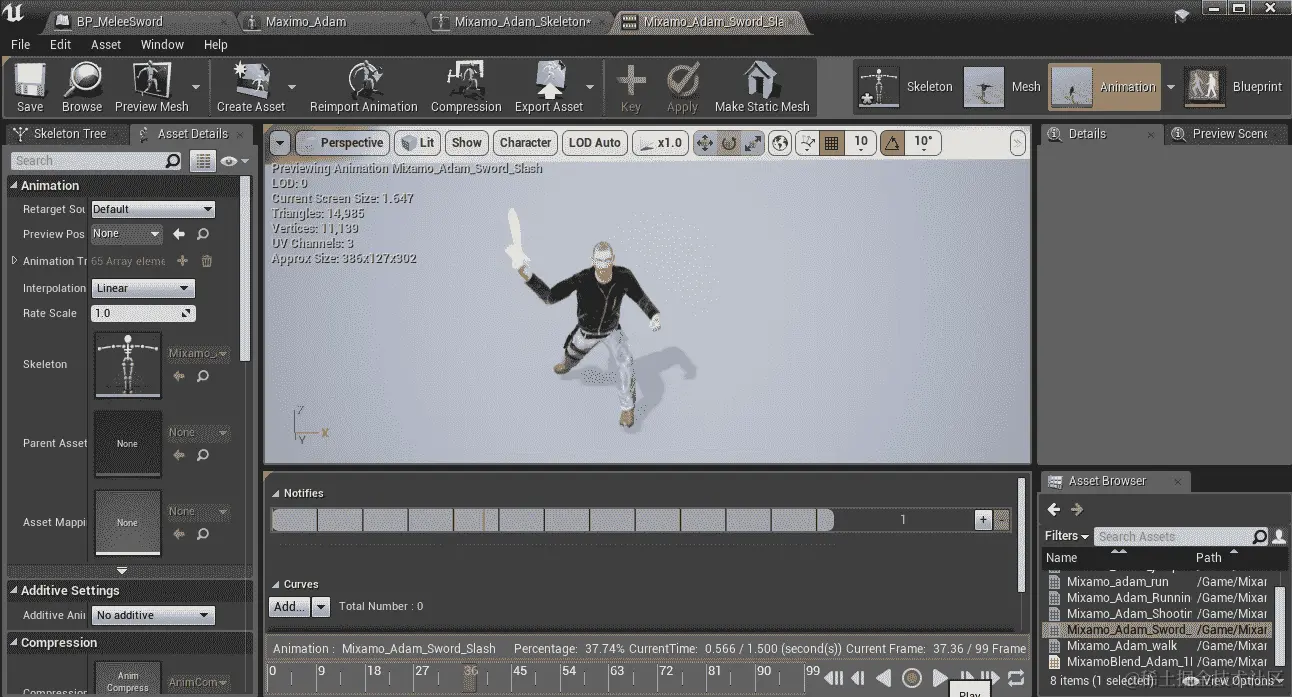Open Browse to locate asset
The height and width of the screenshot is (697, 1292).
82,87
